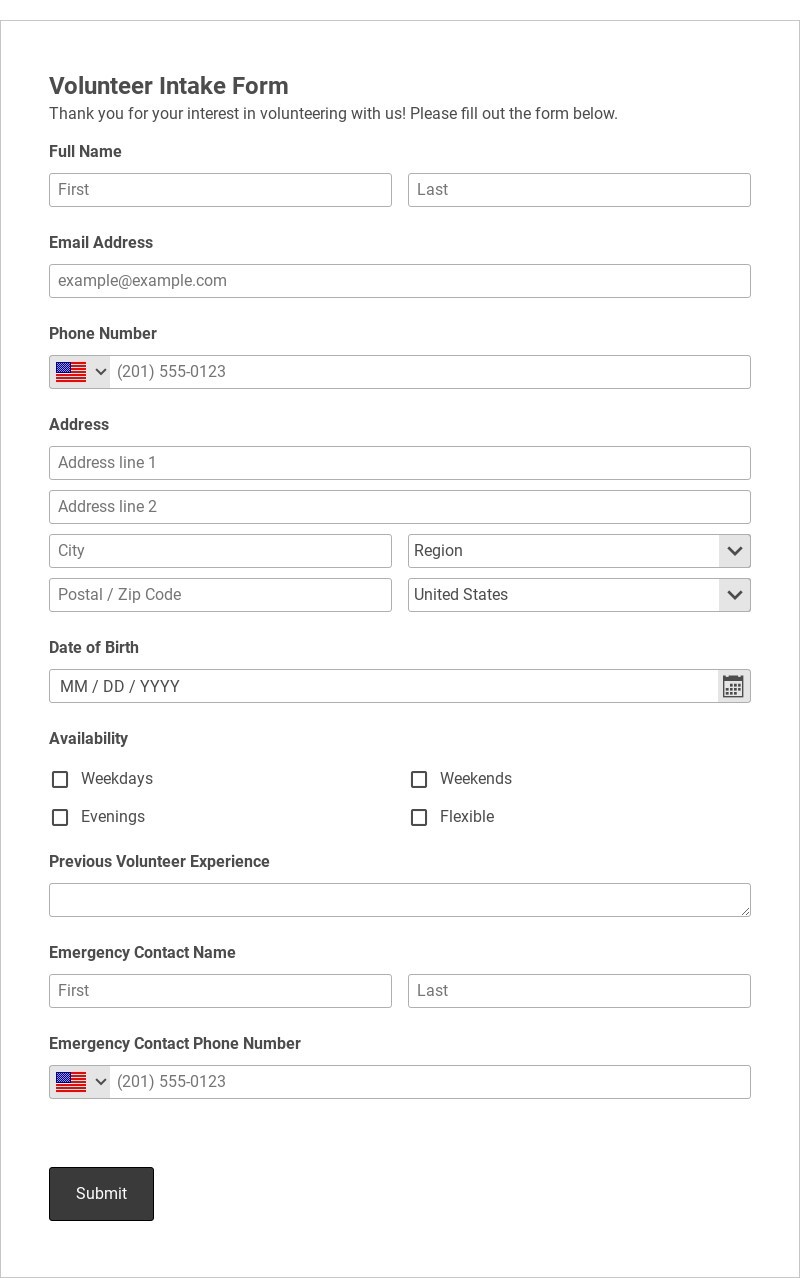Open country code chevron in Phone Number field
This screenshot has height=1278, width=800.
(x=100, y=372)
